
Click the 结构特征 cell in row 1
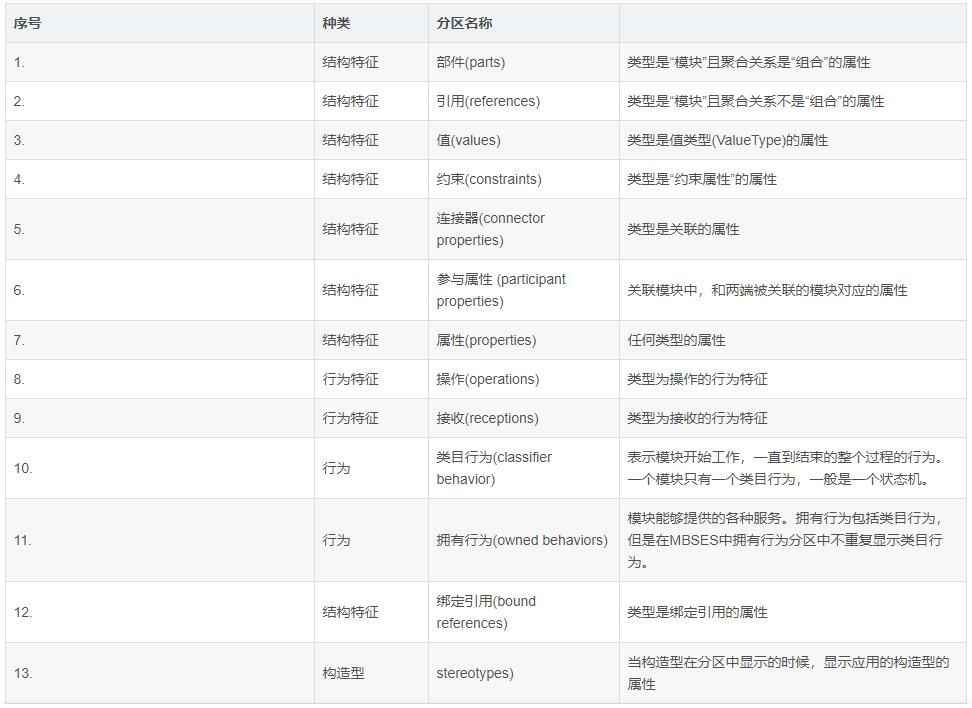coord(371,62)
